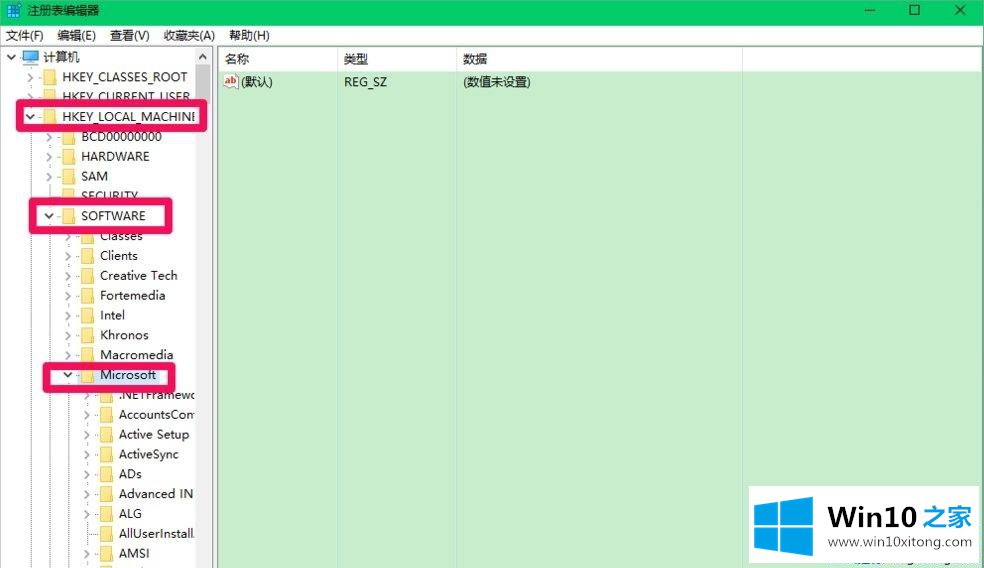The height and width of the screenshot is (568, 984).
Task: Click the Intel folder icon
Action: (x=87, y=315)
